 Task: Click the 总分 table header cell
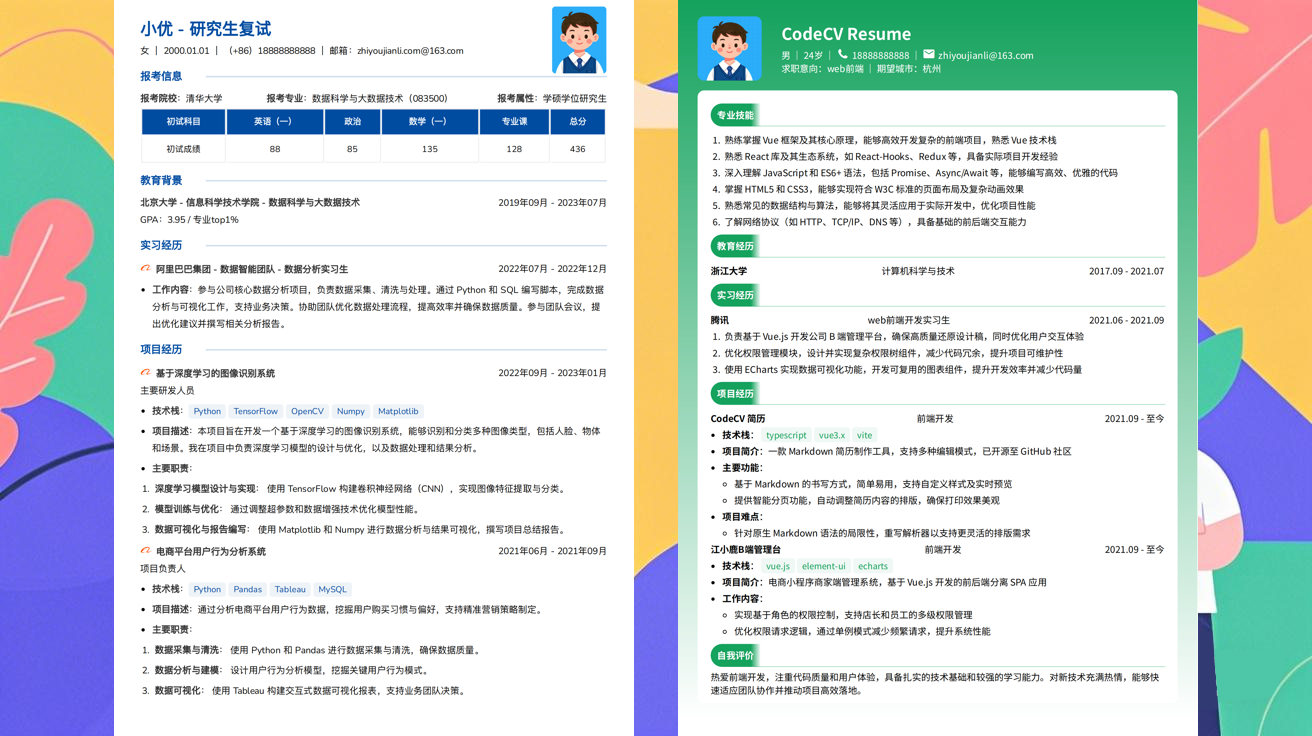(578, 121)
